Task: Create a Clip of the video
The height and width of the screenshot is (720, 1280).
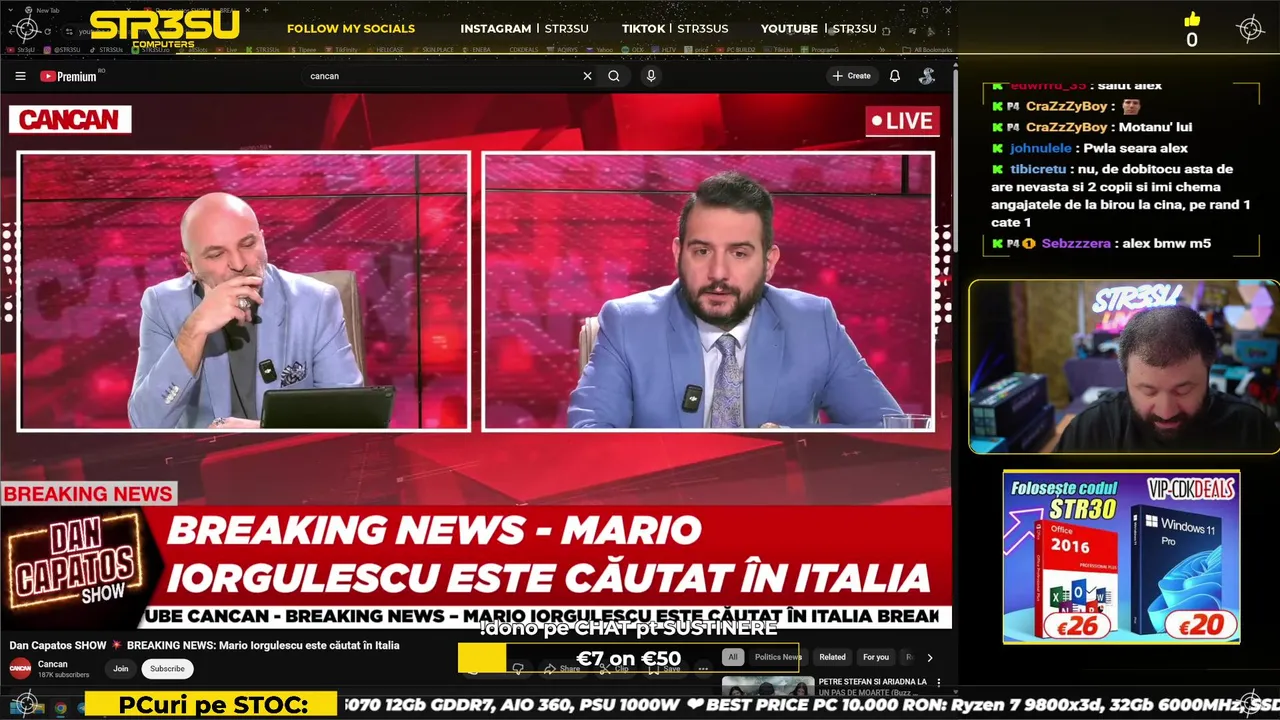Action: (x=615, y=668)
